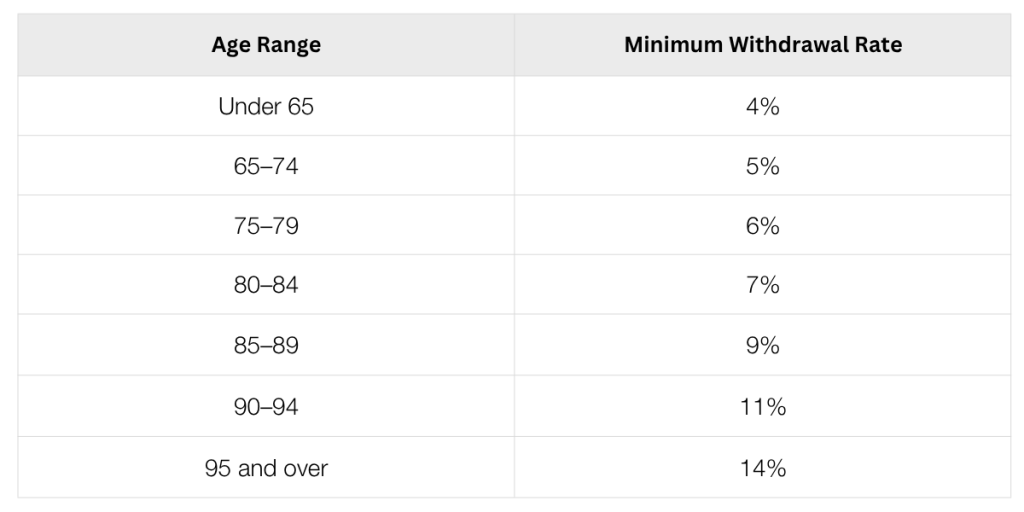Click the 85–89 age range cell
The width and height of the screenshot is (1024, 512).
point(266,346)
